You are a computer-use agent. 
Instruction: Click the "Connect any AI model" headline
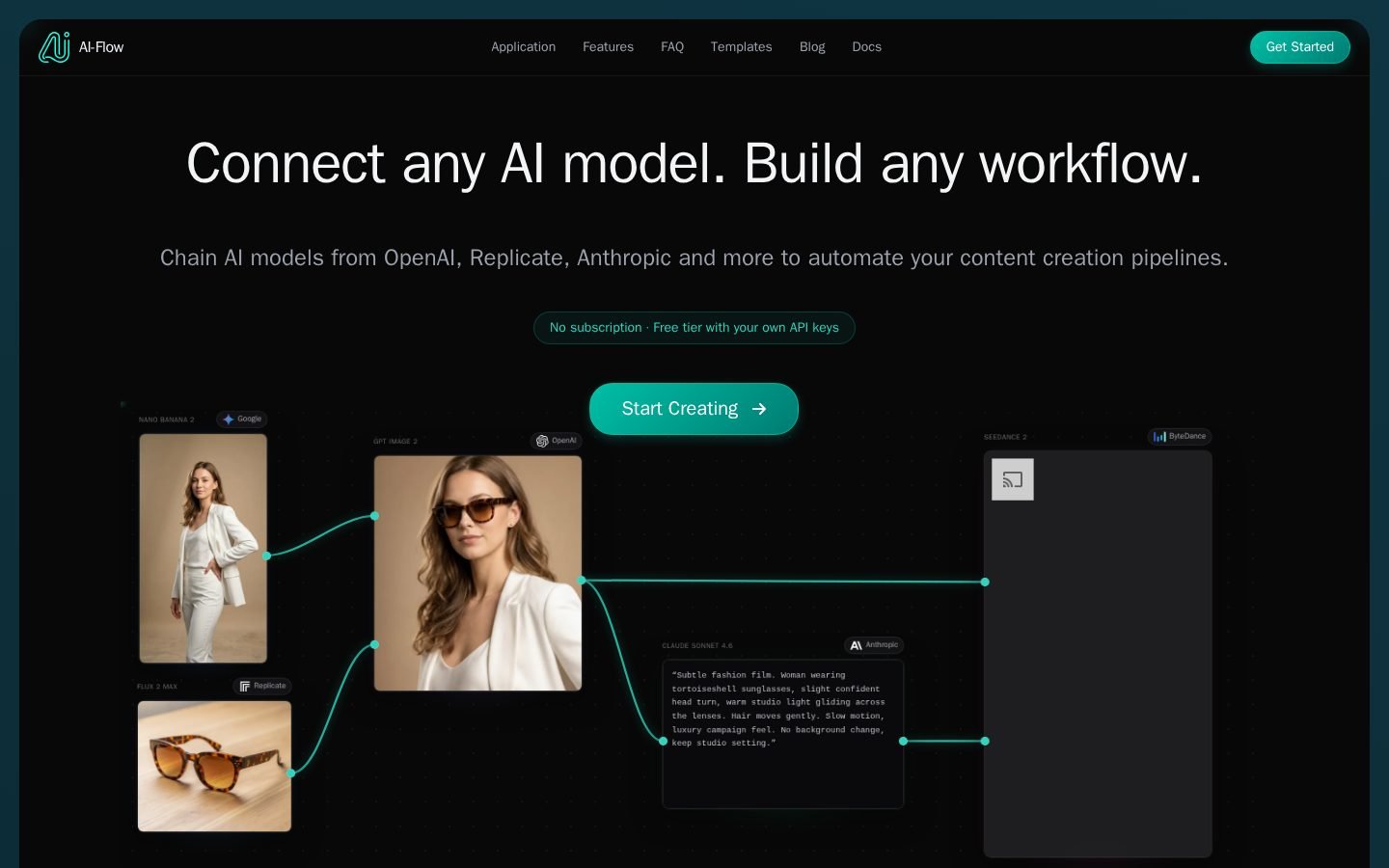click(694, 163)
